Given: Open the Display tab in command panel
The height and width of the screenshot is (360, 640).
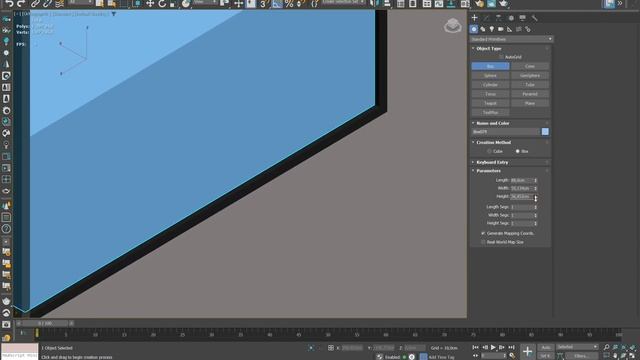Looking at the screenshot, I should pyautogui.click(x=522, y=18).
